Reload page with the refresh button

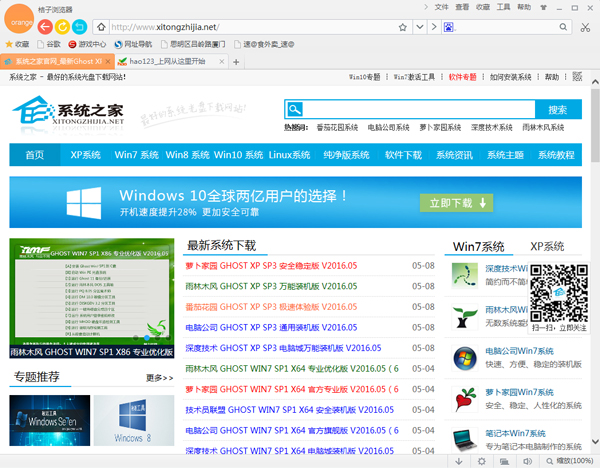(62, 26)
